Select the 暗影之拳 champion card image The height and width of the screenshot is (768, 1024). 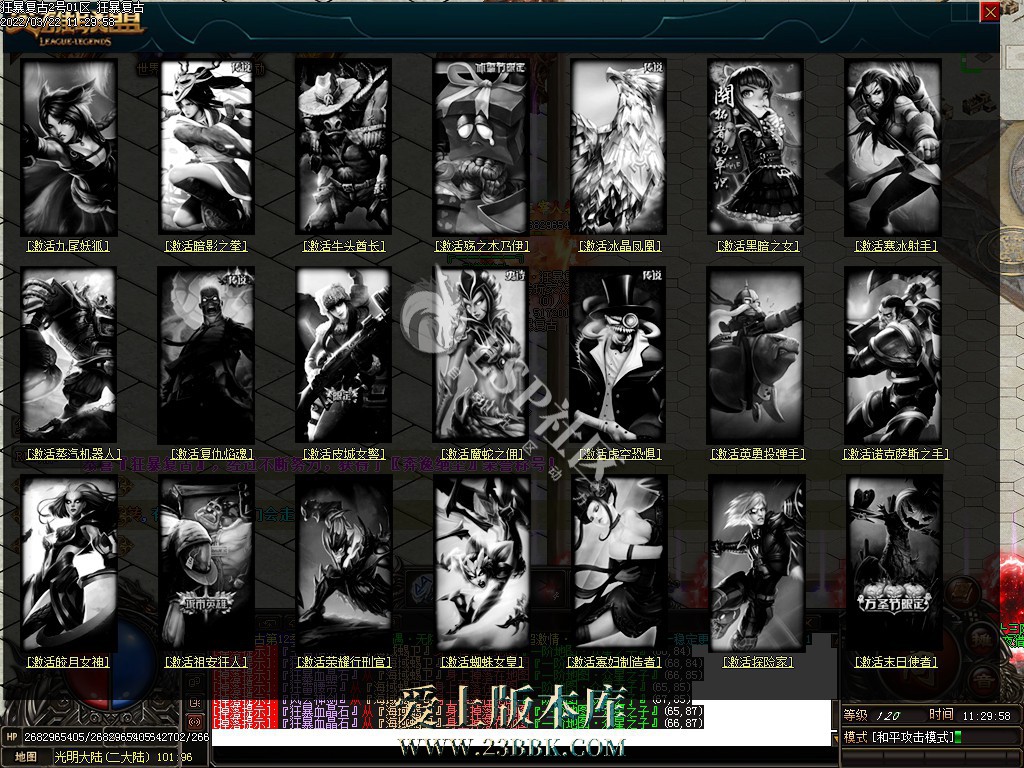click(206, 147)
